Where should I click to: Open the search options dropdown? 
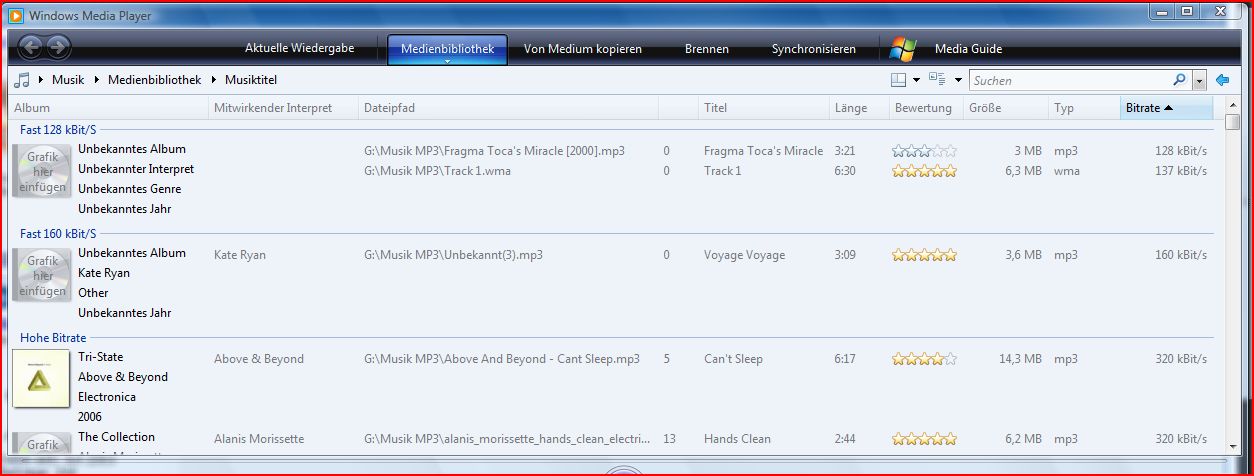point(1199,80)
